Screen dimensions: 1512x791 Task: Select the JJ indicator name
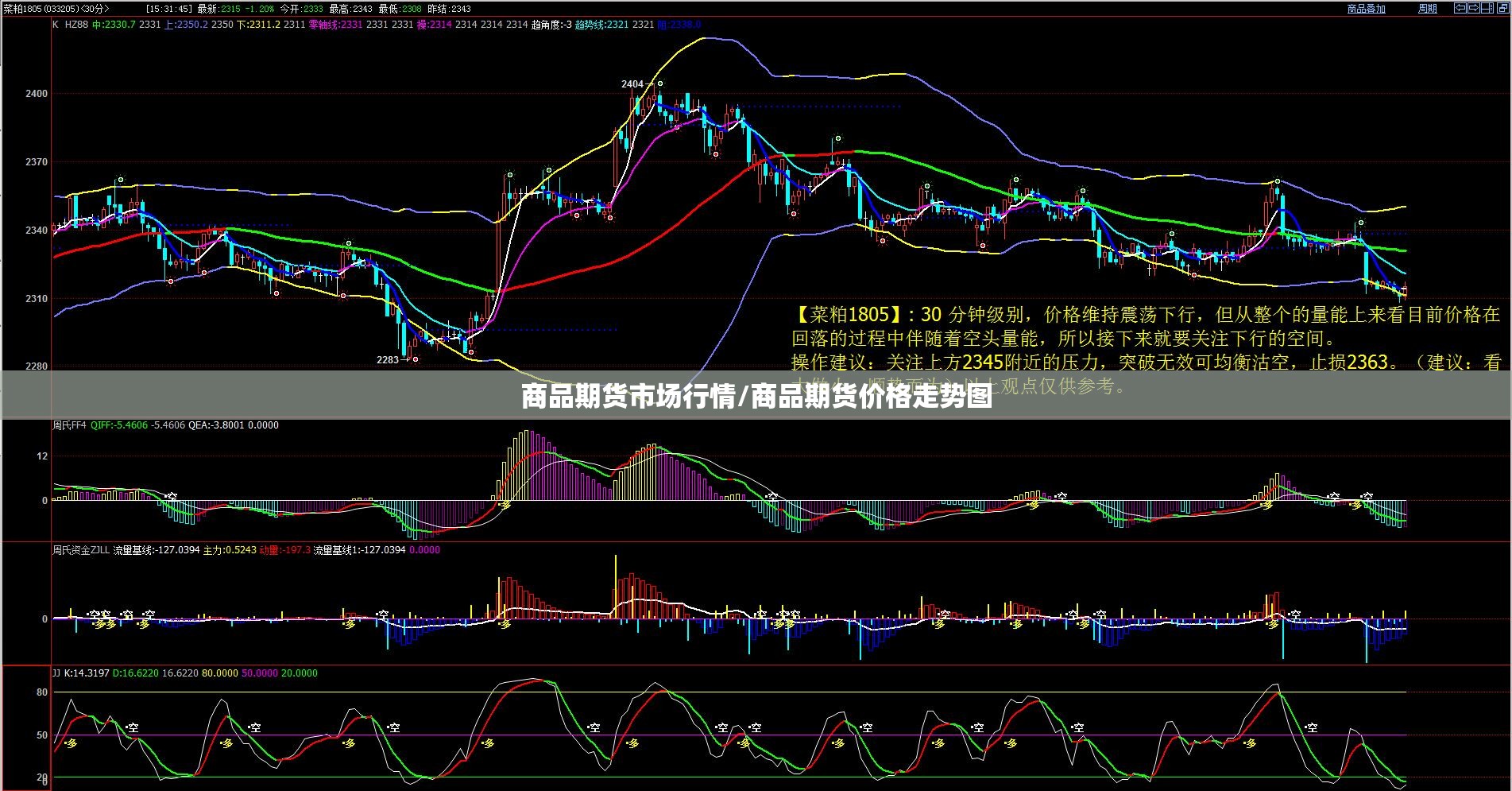(56, 673)
